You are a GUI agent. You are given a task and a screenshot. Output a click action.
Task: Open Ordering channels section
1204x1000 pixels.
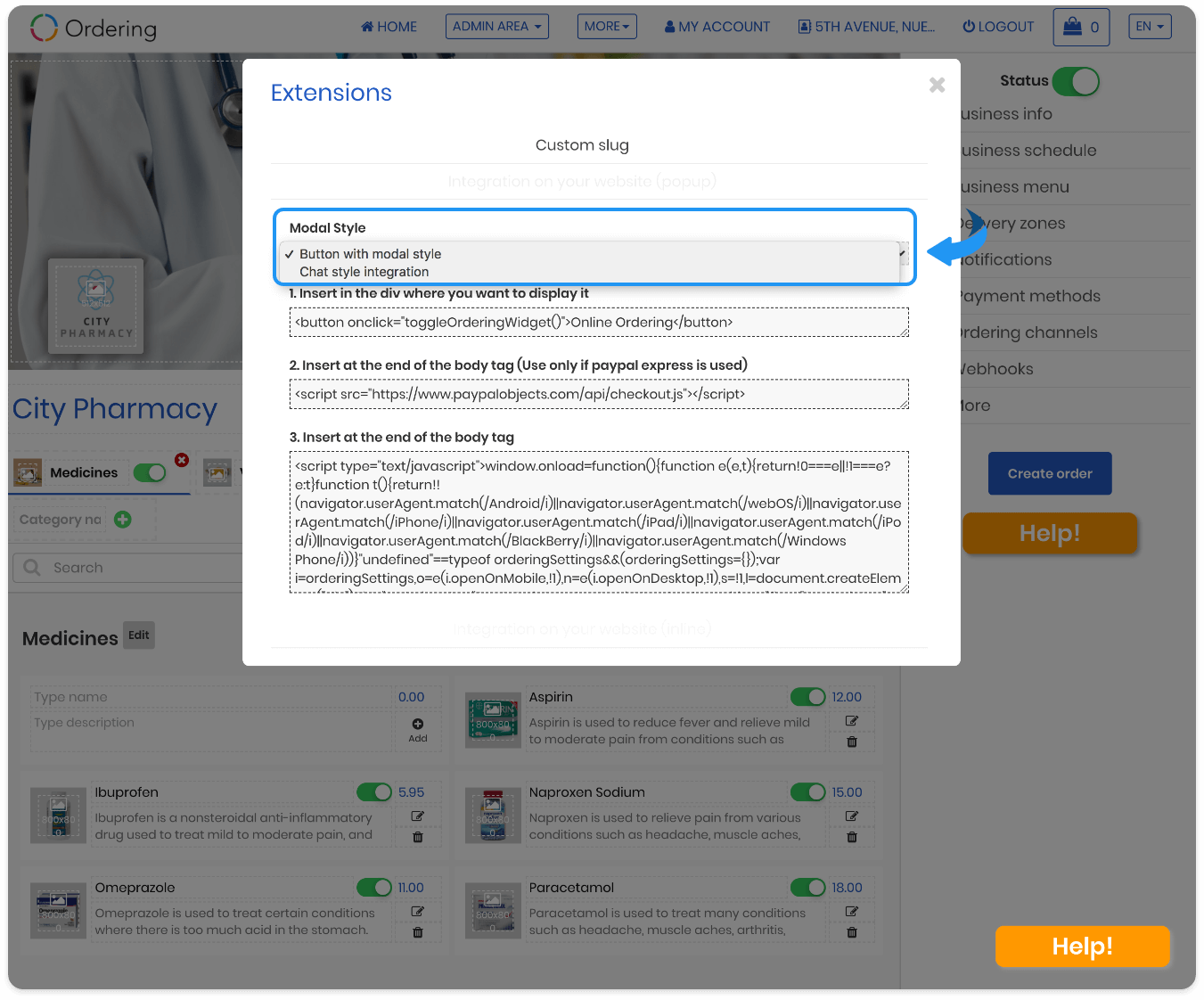pyautogui.click(x=1028, y=332)
